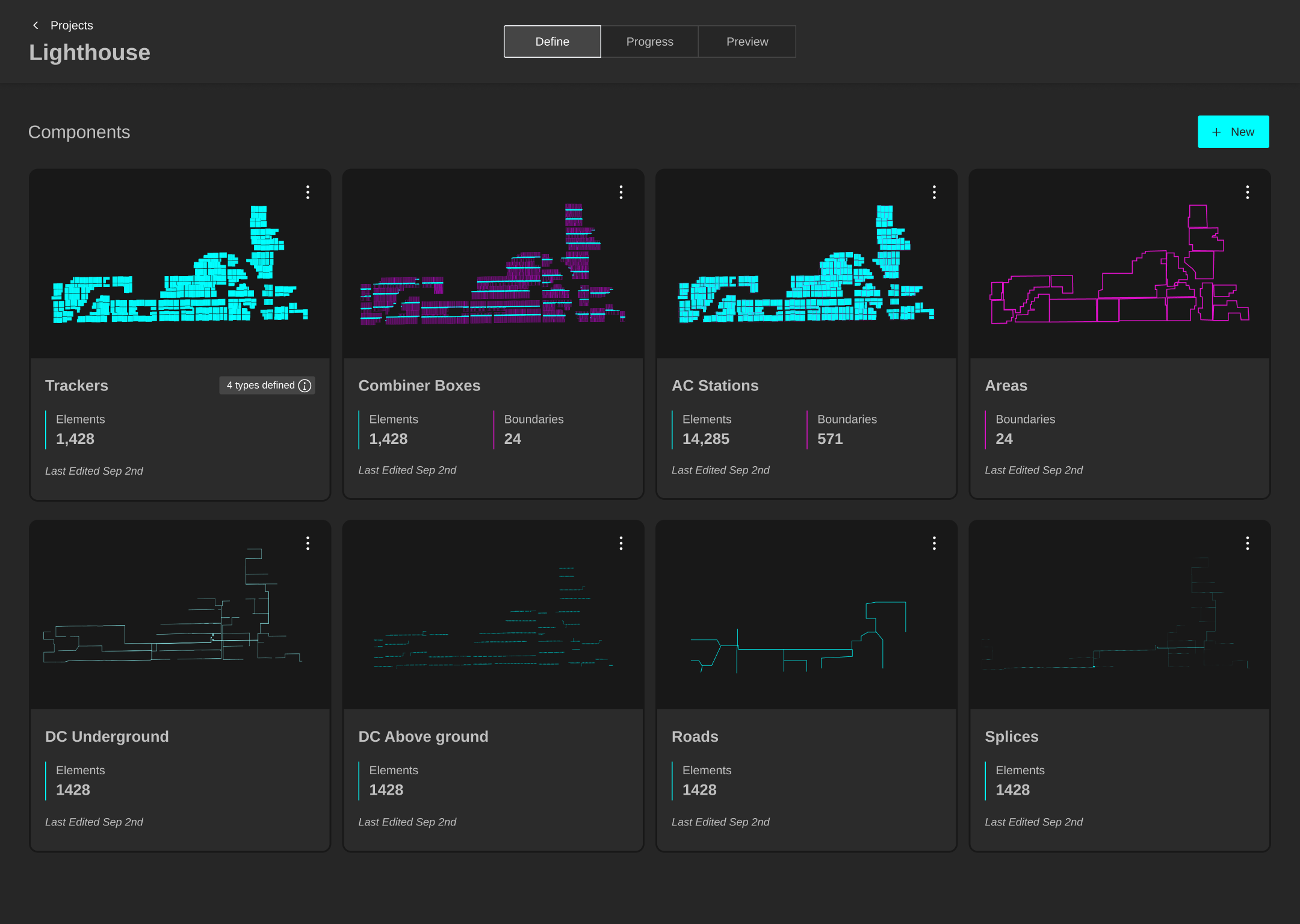Image resolution: width=1300 pixels, height=924 pixels.
Task: Click Roads elements value 1428
Action: (699, 790)
